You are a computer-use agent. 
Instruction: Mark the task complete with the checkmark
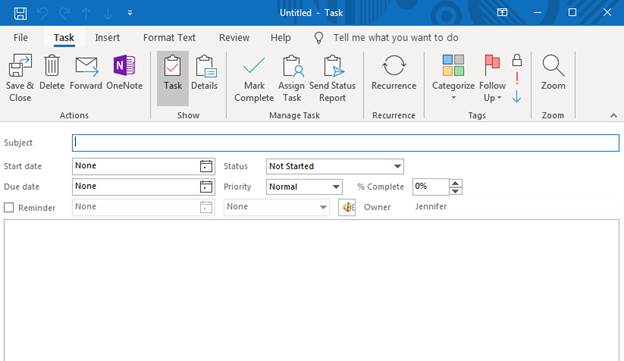point(254,66)
